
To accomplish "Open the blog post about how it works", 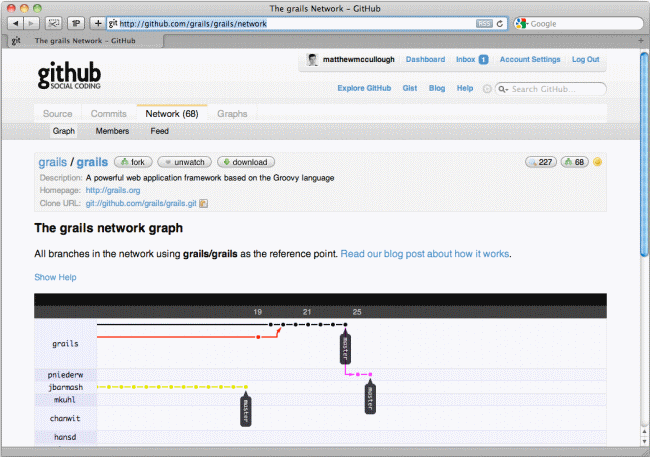I will click(425, 254).
